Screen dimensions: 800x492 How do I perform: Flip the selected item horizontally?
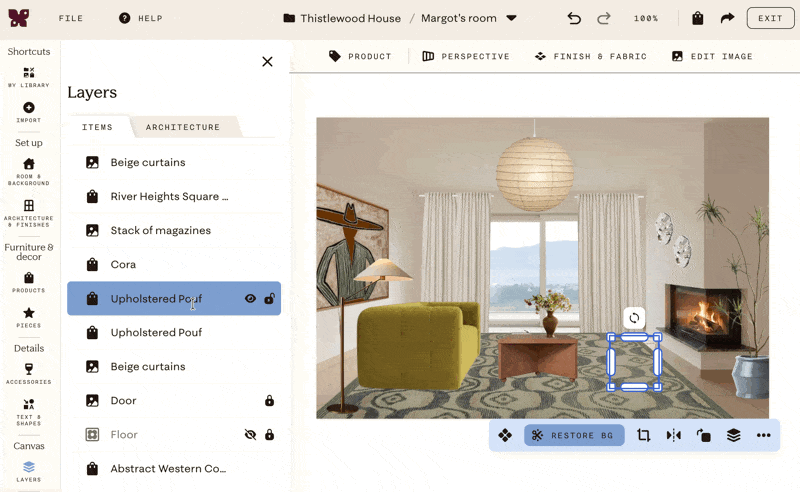pos(673,435)
